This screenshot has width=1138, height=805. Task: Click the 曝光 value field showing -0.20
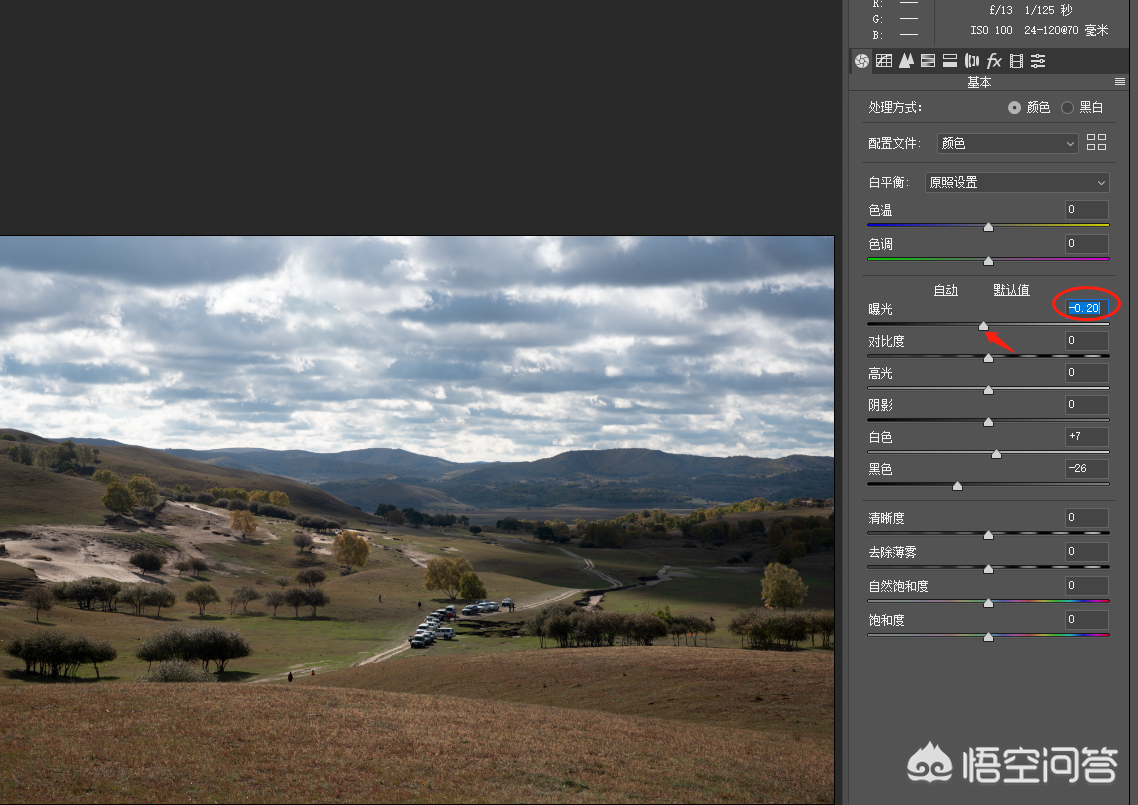point(1086,308)
